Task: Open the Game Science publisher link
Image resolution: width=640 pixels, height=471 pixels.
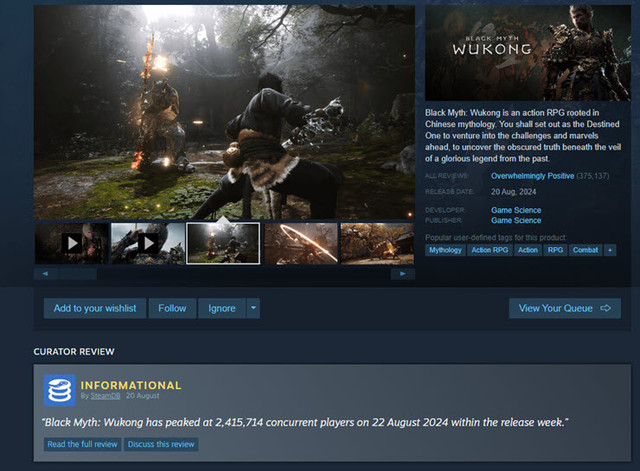Action: [516, 220]
